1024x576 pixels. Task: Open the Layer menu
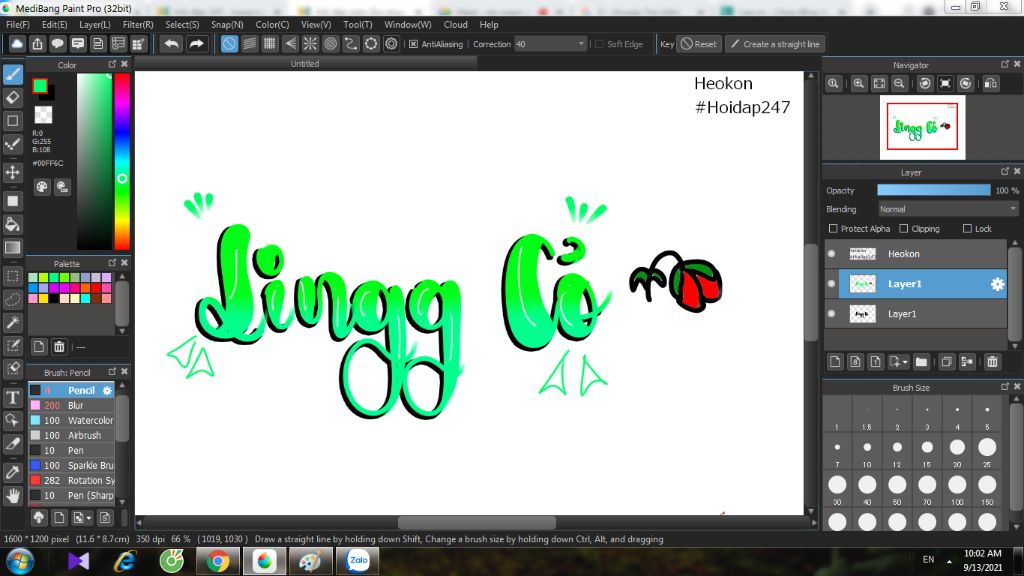coord(95,24)
